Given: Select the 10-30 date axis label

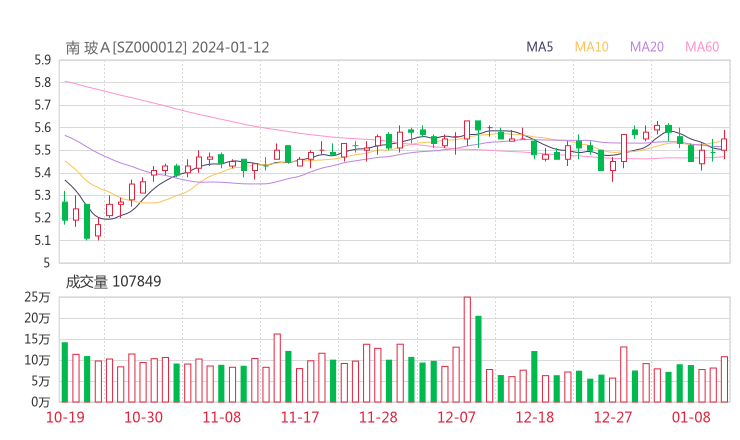Looking at the screenshot, I should (143, 417).
